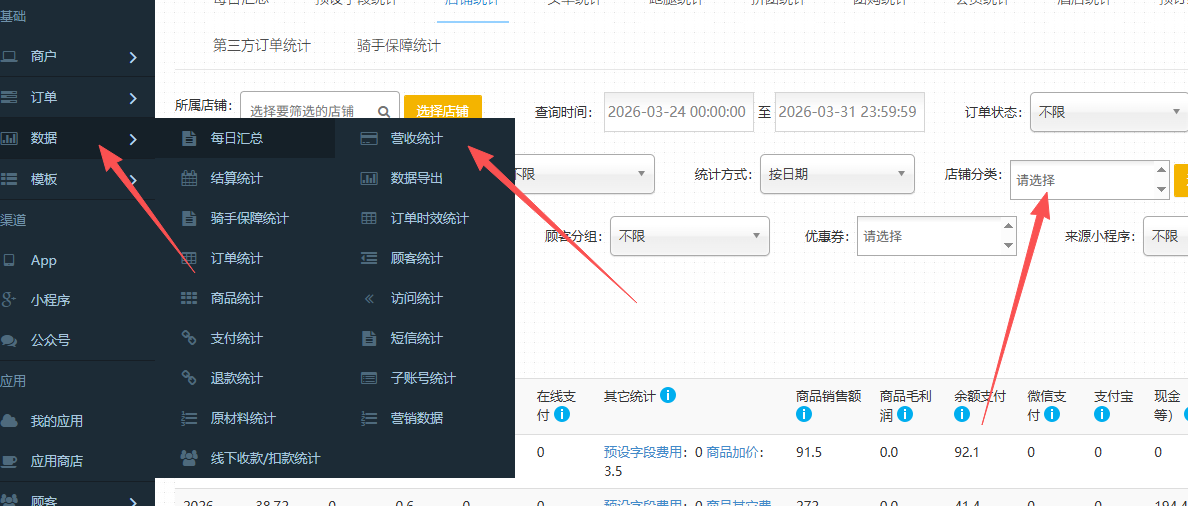1188x506 pixels.
Task: Click the info icon below 商品毛利润
Action: pyautogui.click(x=905, y=414)
